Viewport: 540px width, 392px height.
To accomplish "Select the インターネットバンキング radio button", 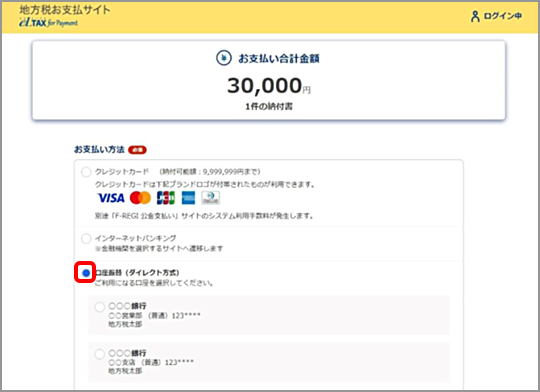I will coord(86,238).
